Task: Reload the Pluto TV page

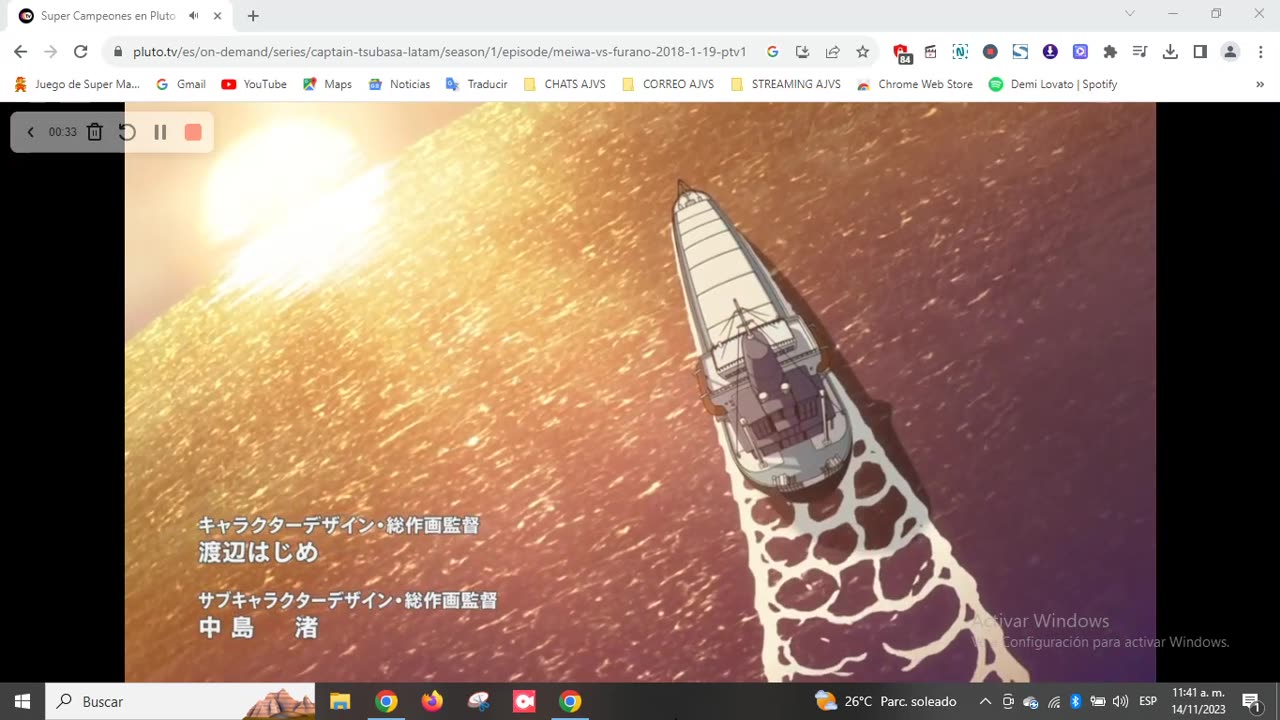Action: pyautogui.click(x=81, y=52)
